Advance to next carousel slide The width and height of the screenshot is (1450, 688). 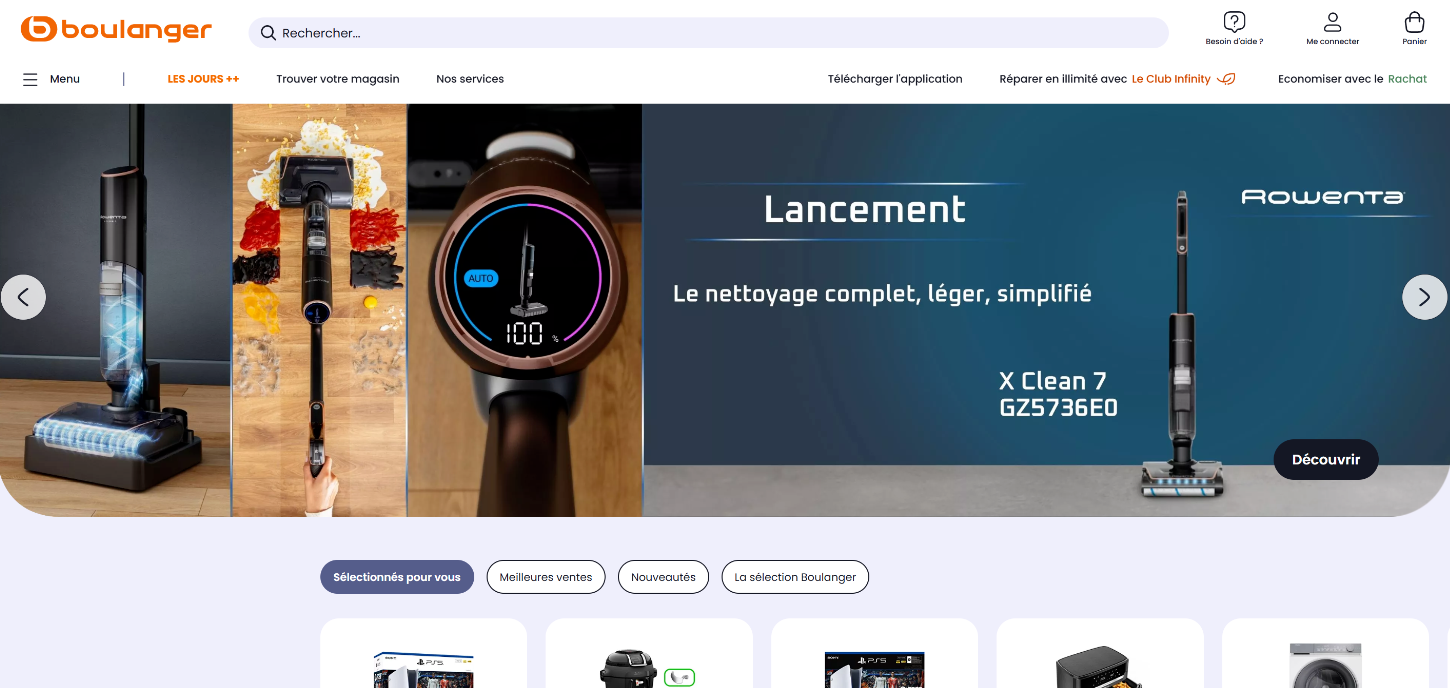1424,297
